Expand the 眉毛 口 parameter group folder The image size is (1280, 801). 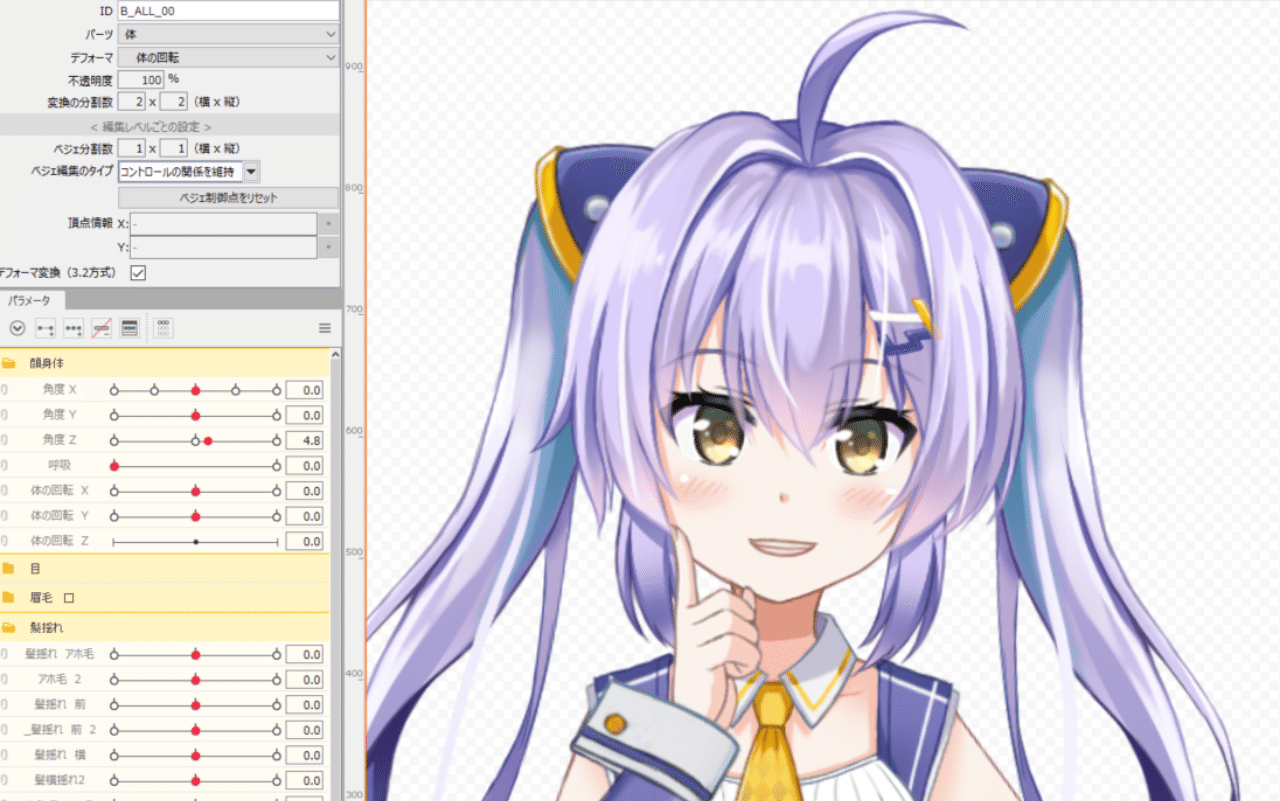pos(8,598)
